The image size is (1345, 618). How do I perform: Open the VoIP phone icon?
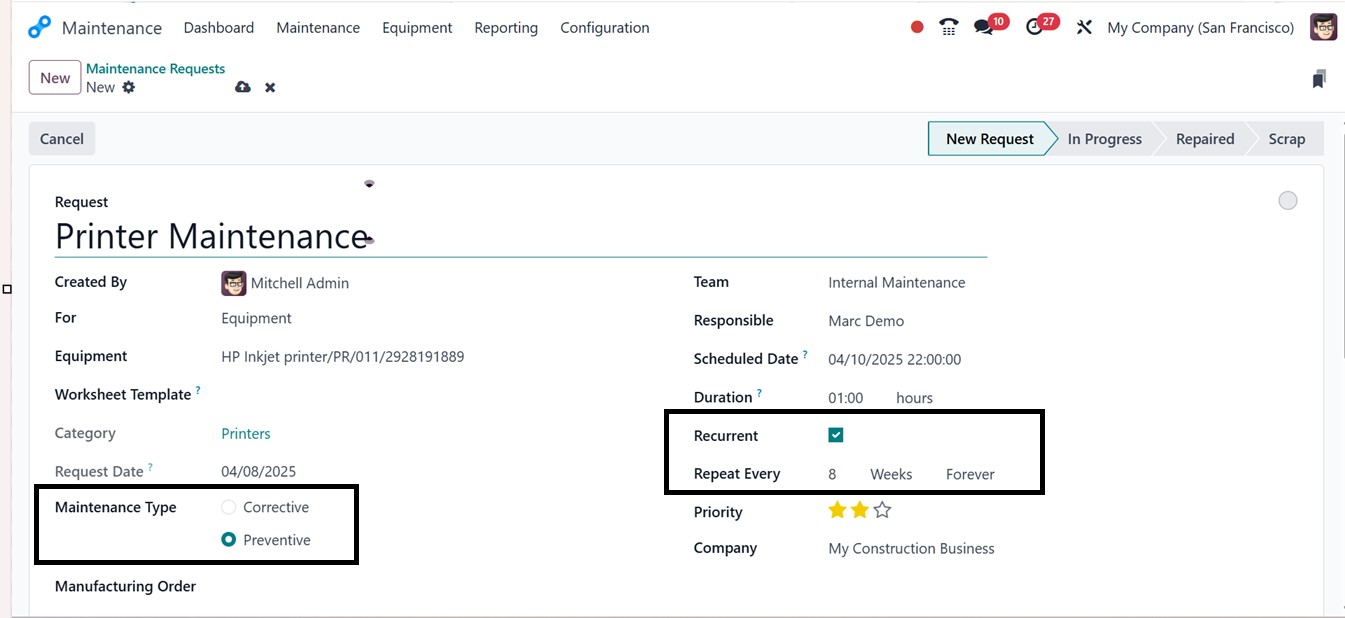pyautogui.click(x=949, y=28)
